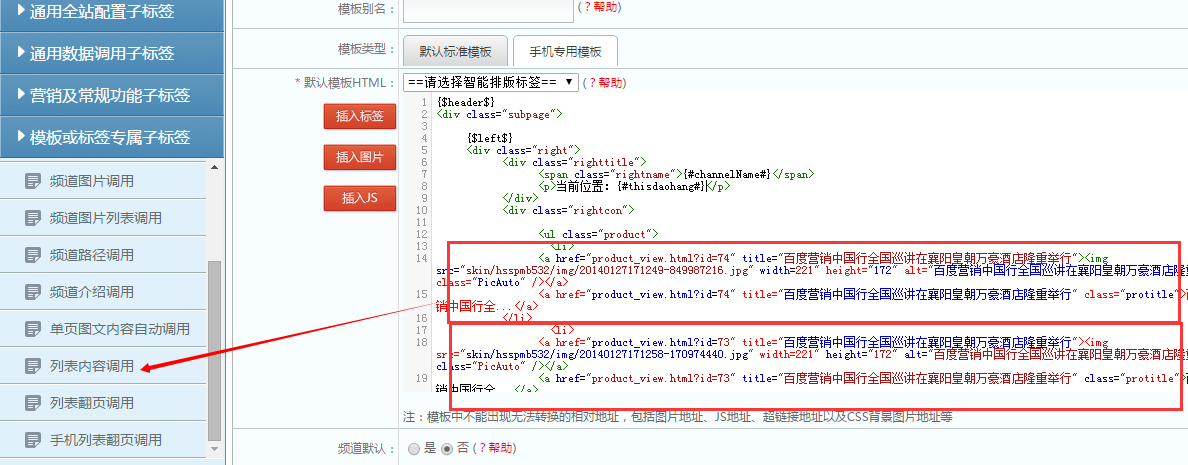Click the 模板别名 input field
1188x465 pixels.
tap(487, 8)
